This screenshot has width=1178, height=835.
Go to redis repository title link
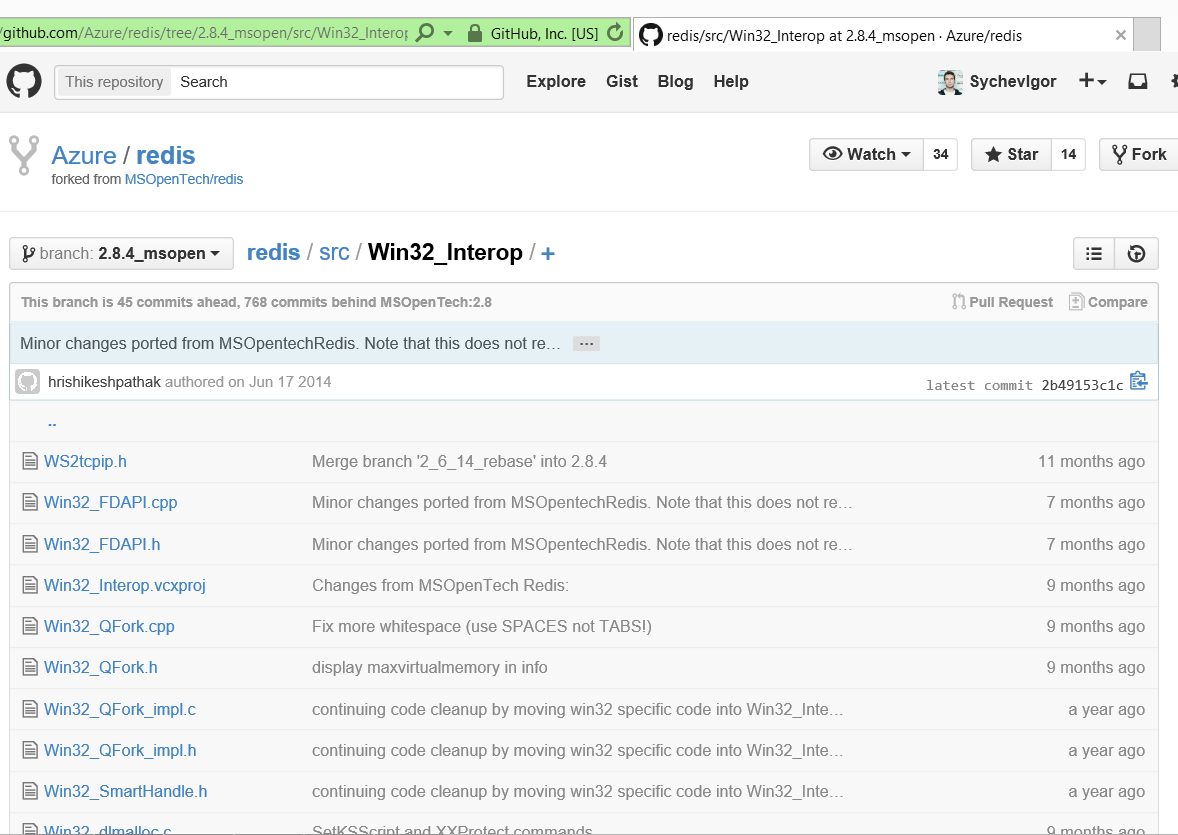click(165, 155)
